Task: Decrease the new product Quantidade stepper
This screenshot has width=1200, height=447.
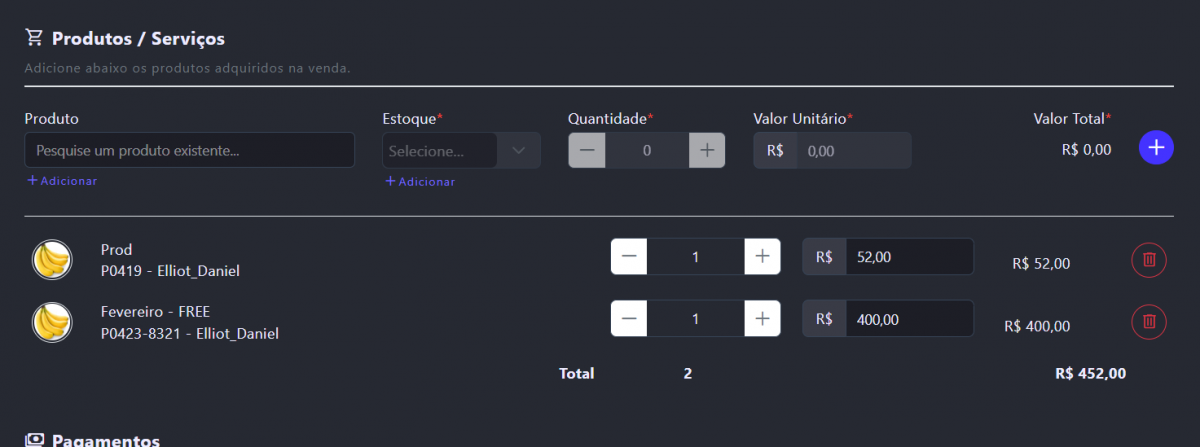Action: (x=587, y=150)
